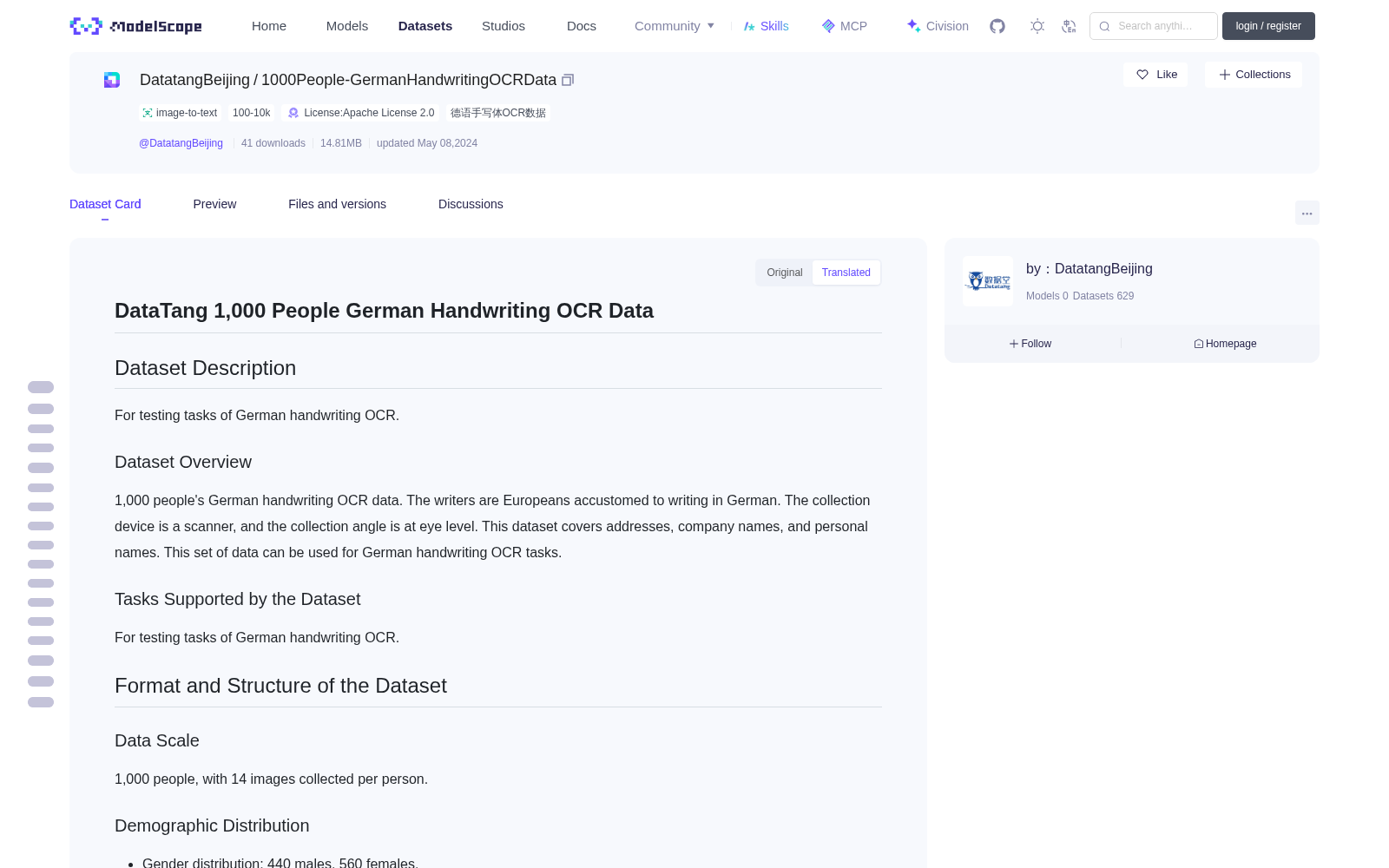Click the first outline marker in left sidebar
Image resolution: width=1389 pixels, height=868 pixels.
click(x=41, y=387)
